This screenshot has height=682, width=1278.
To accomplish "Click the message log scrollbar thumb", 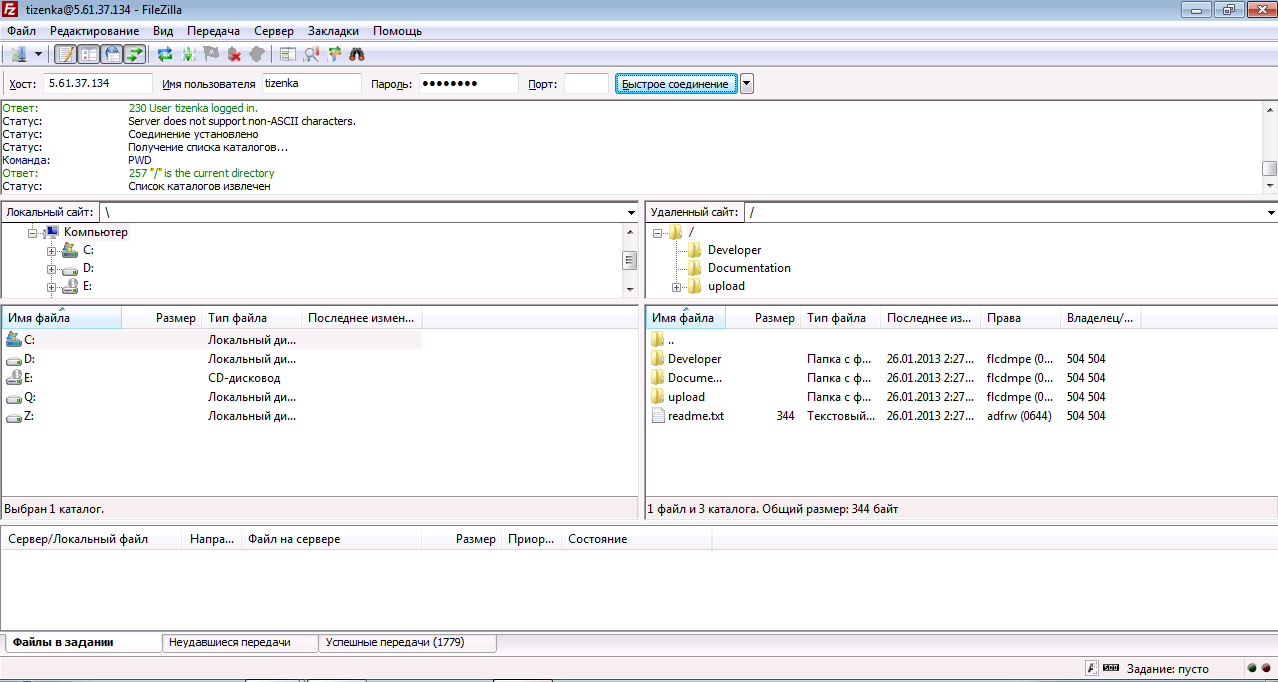I will click(1269, 168).
